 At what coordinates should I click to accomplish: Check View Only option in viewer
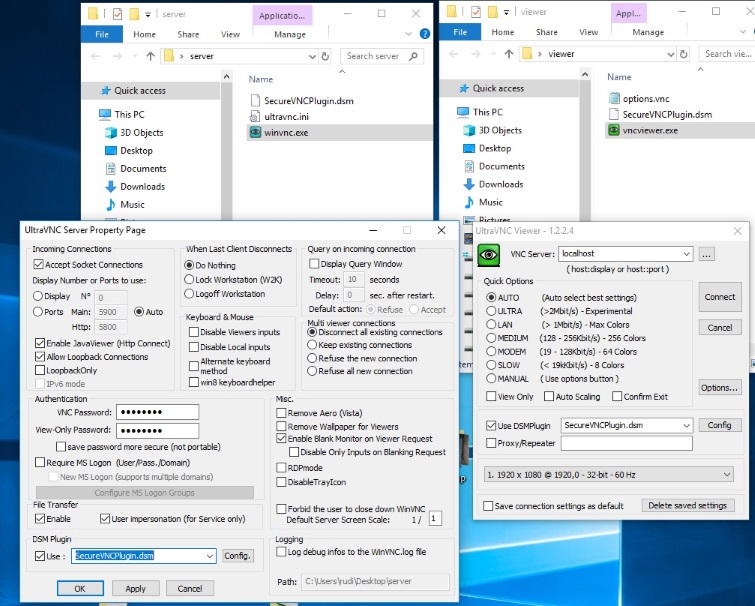click(491, 396)
